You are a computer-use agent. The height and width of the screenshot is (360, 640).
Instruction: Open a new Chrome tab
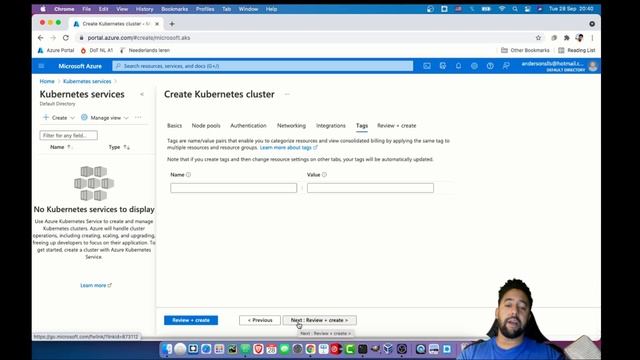[172, 24]
